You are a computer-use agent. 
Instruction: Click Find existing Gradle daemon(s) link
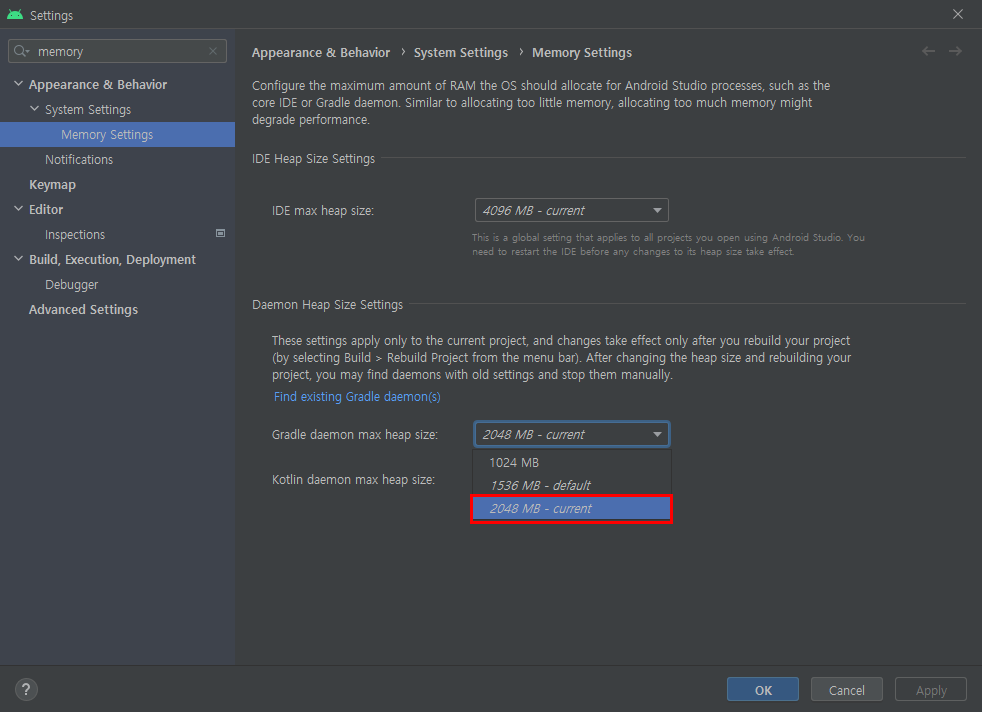coord(357,396)
